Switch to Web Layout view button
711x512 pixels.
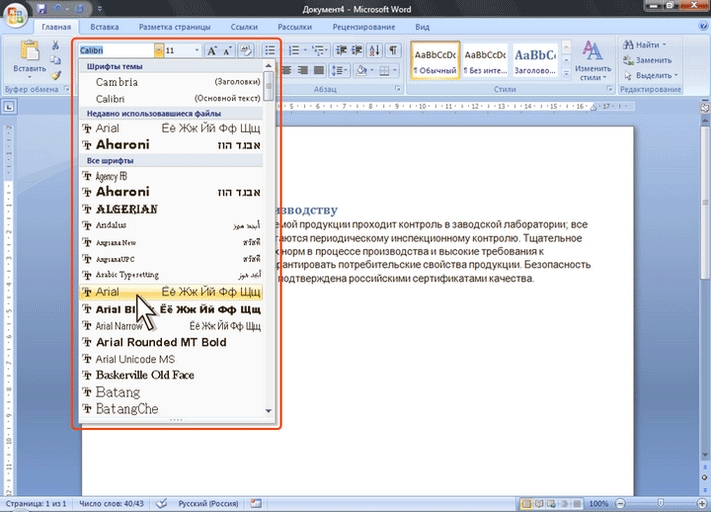(x=551, y=504)
